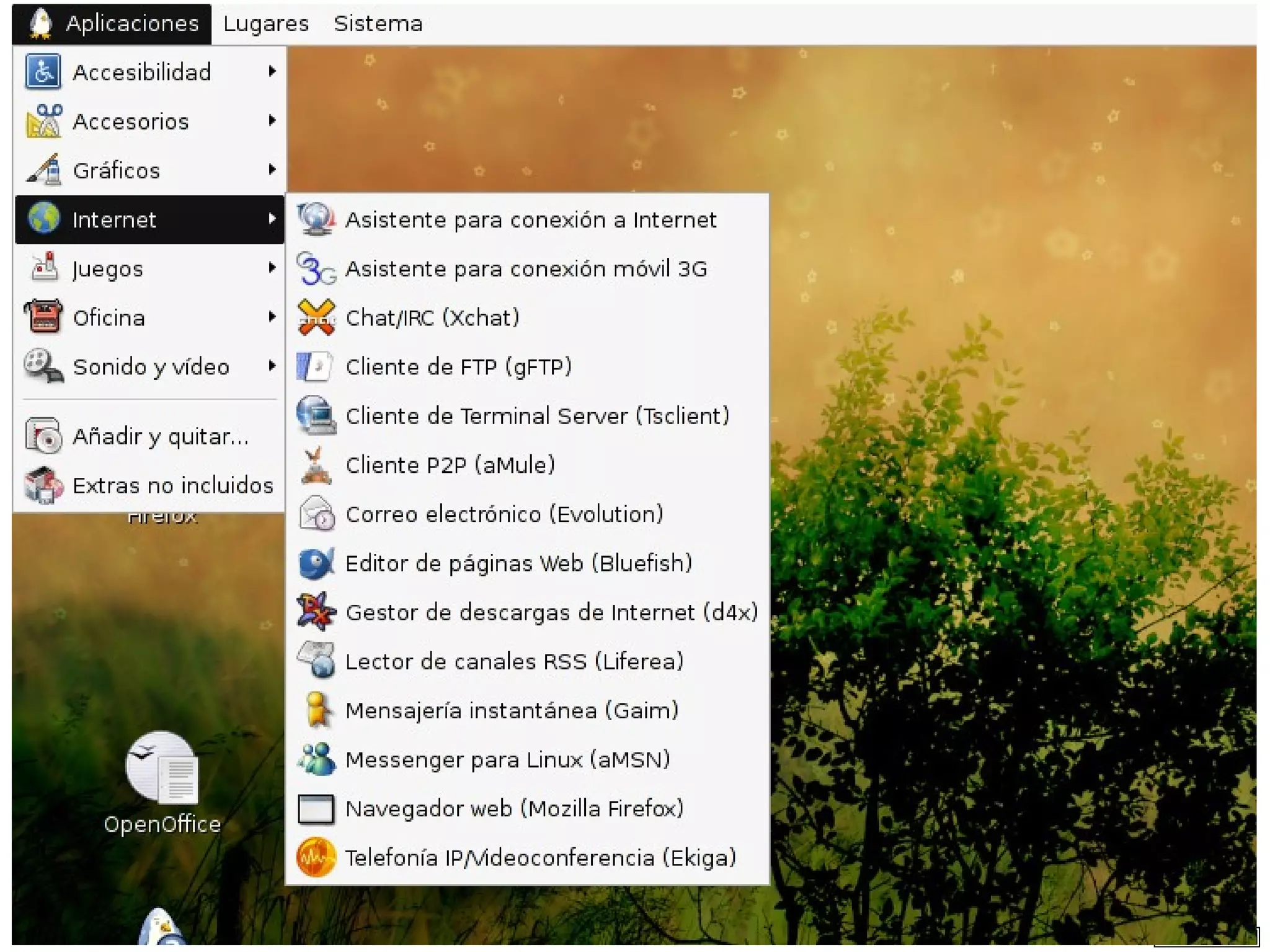This screenshot has height=952, width=1270.
Task: Launch Navegador web (Mozilla Firefox)
Action: point(513,808)
